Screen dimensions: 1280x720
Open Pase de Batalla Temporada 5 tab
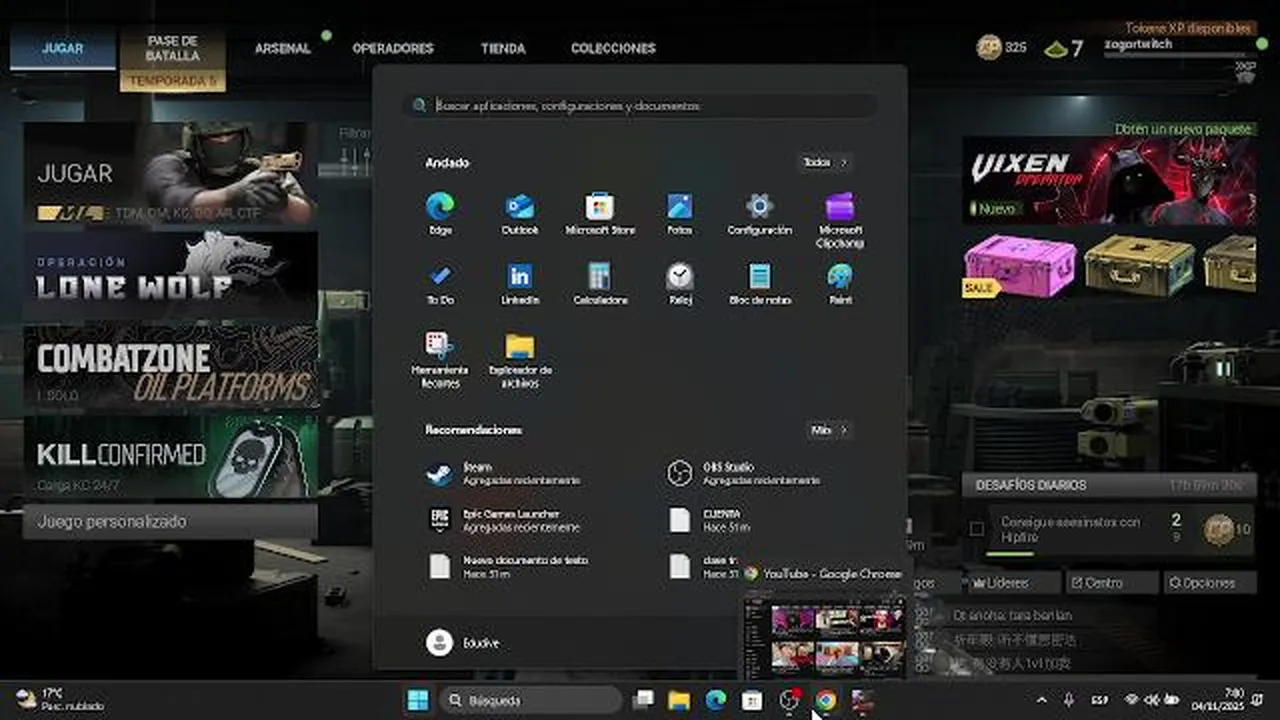tap(172, 59)
